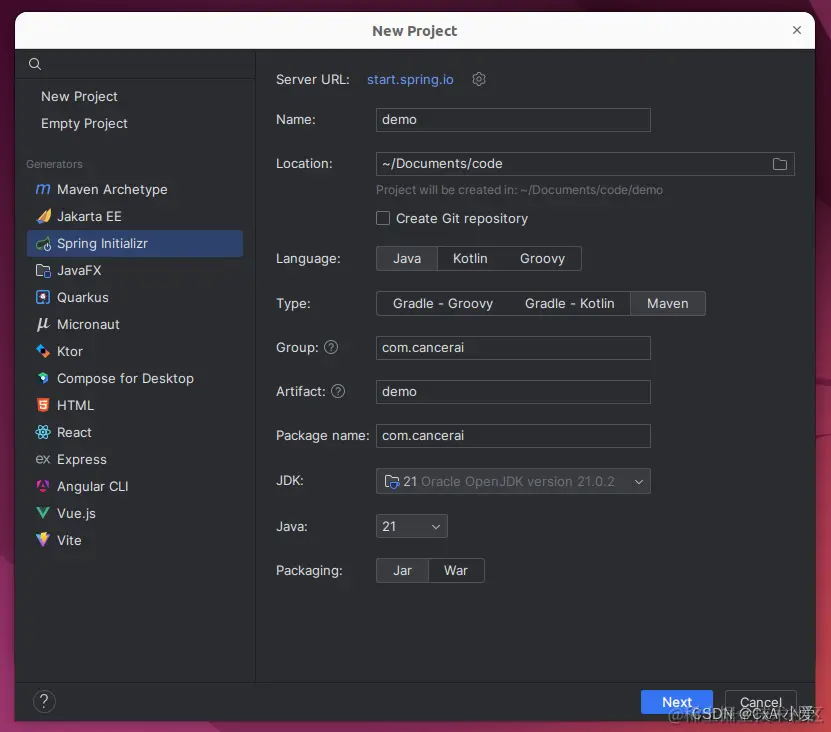The image size is (831, 732).
Task: Select Jar packaging
Action: [x=402, y=571]
